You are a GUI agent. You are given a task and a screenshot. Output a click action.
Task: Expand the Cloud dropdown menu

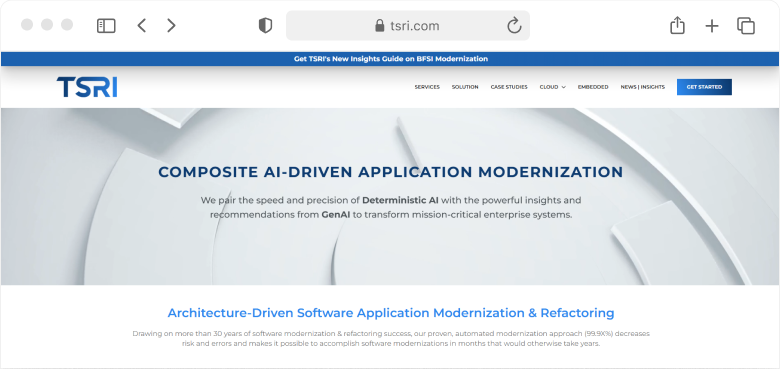pyautogui.click(x=553, y=87)
